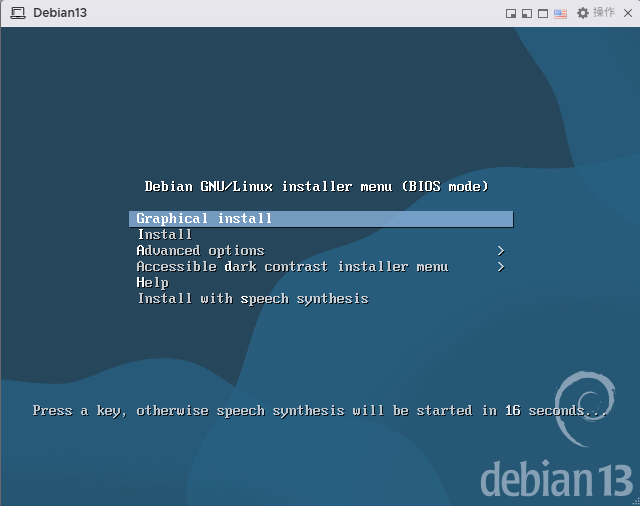Select Install with speech synthesis

click(253, 299)
